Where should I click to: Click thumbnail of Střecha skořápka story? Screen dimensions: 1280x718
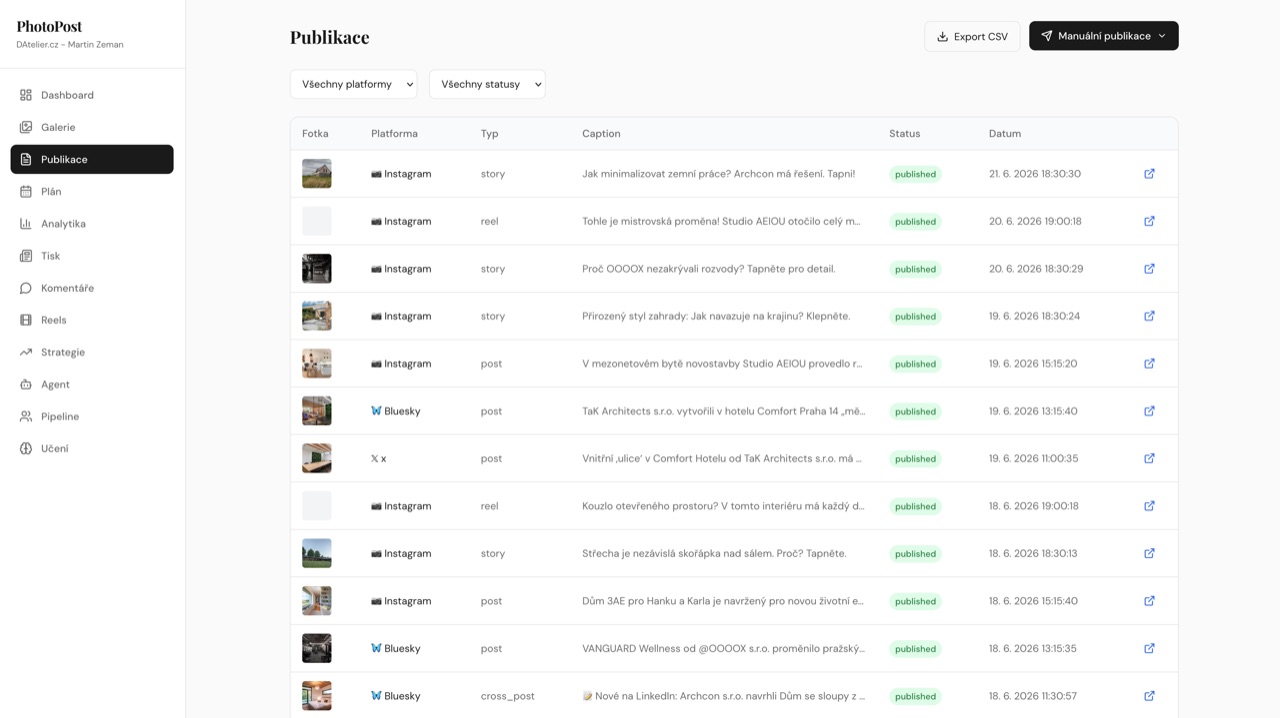click(x=317, y=554)
